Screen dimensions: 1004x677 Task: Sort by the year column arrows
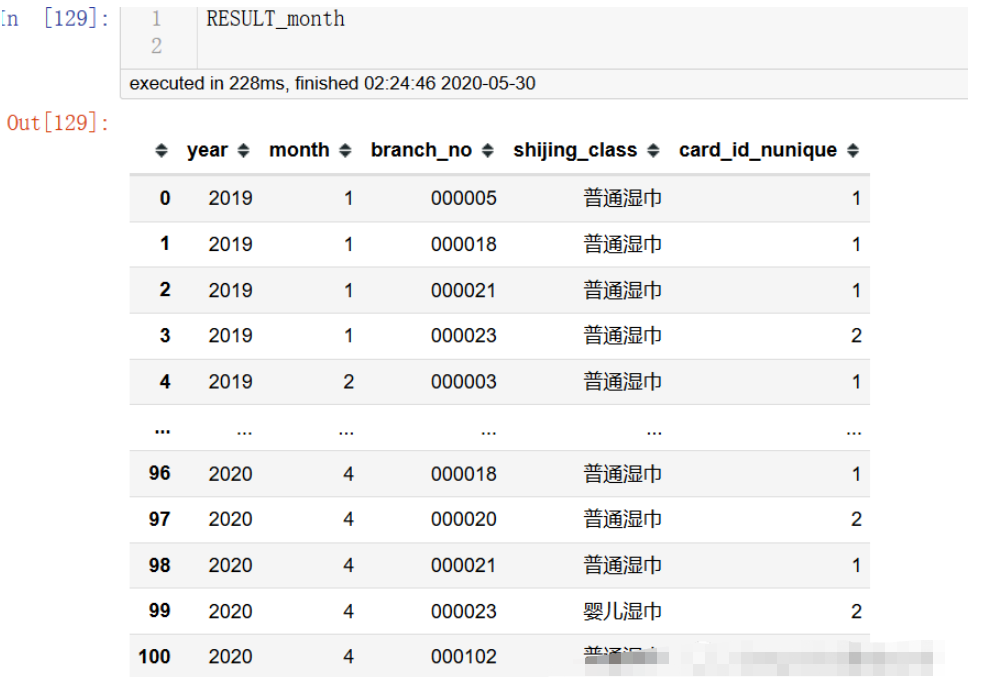pos(243,151)
